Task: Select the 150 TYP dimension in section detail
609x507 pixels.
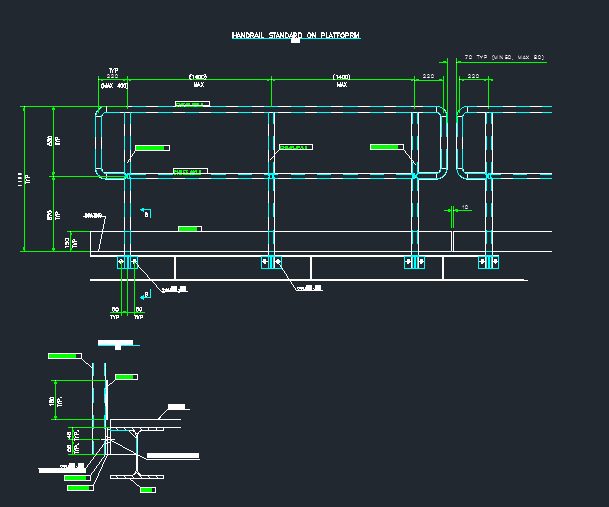Action: coord(52,400)
